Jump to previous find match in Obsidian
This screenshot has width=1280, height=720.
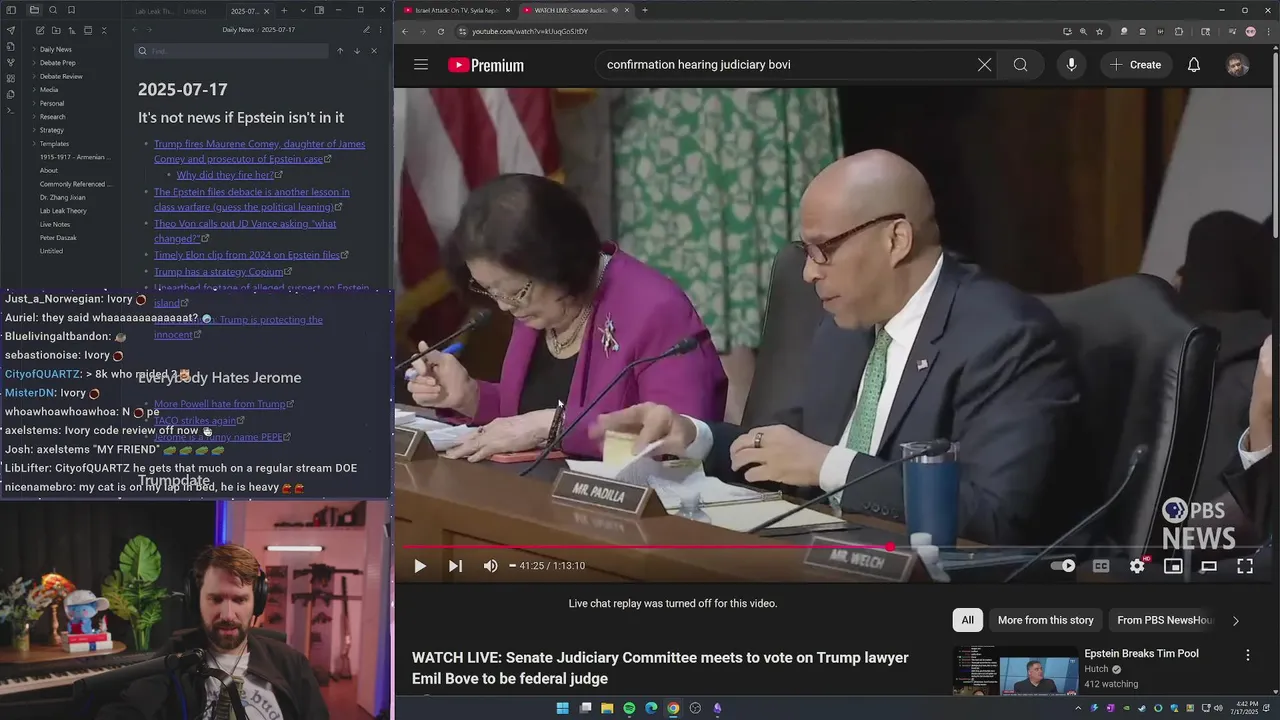coord(340,51)
